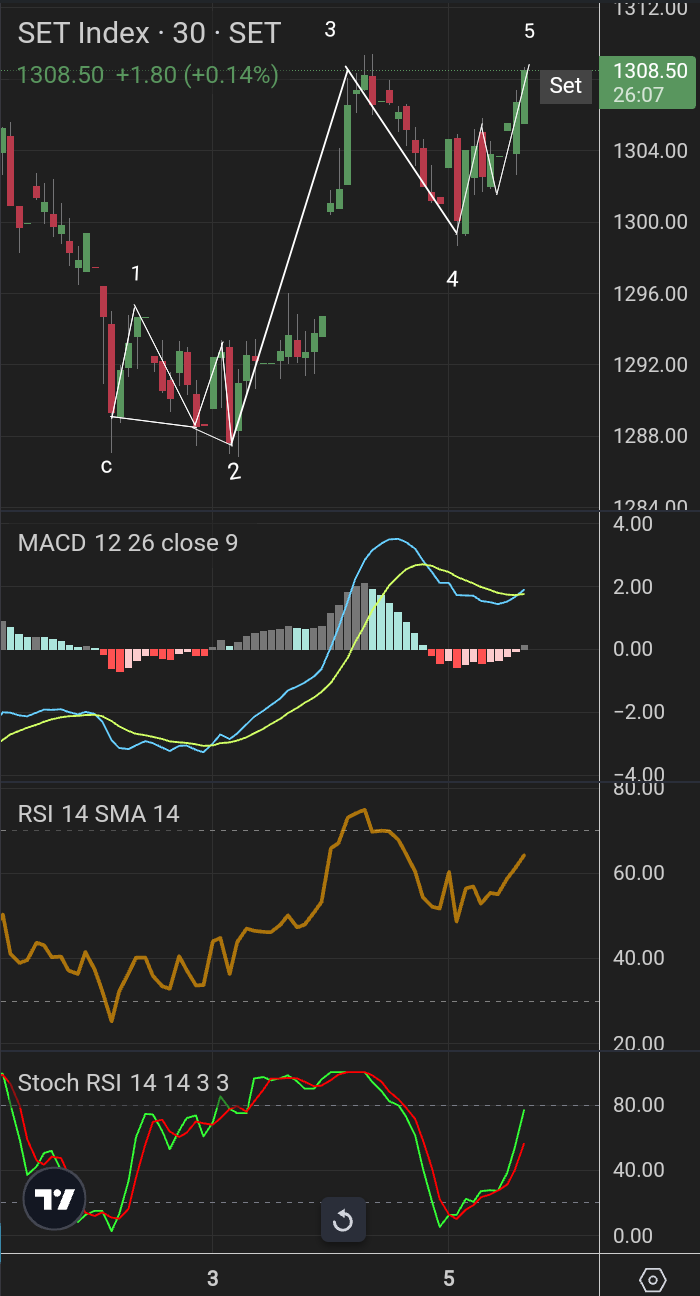Open RSI 14 SMA 14 indicator legend

coord(99,814)
